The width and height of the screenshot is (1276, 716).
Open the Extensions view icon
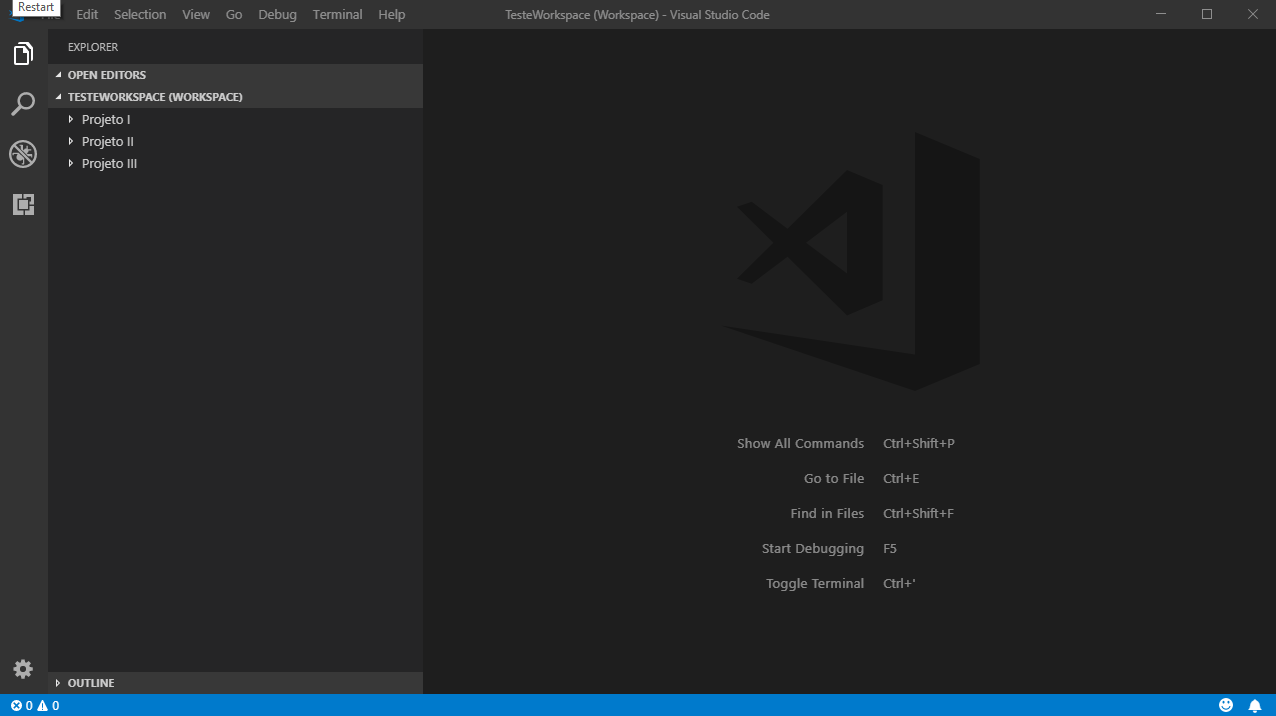23,204
